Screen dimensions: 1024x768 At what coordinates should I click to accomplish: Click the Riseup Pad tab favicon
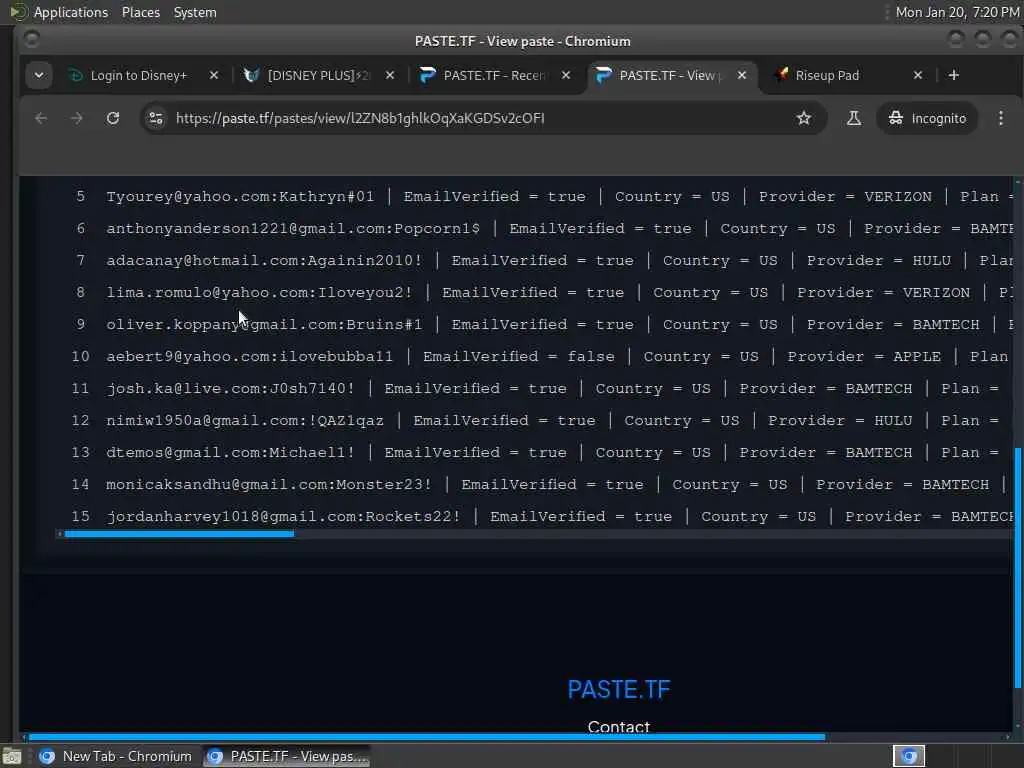point(781,75)
